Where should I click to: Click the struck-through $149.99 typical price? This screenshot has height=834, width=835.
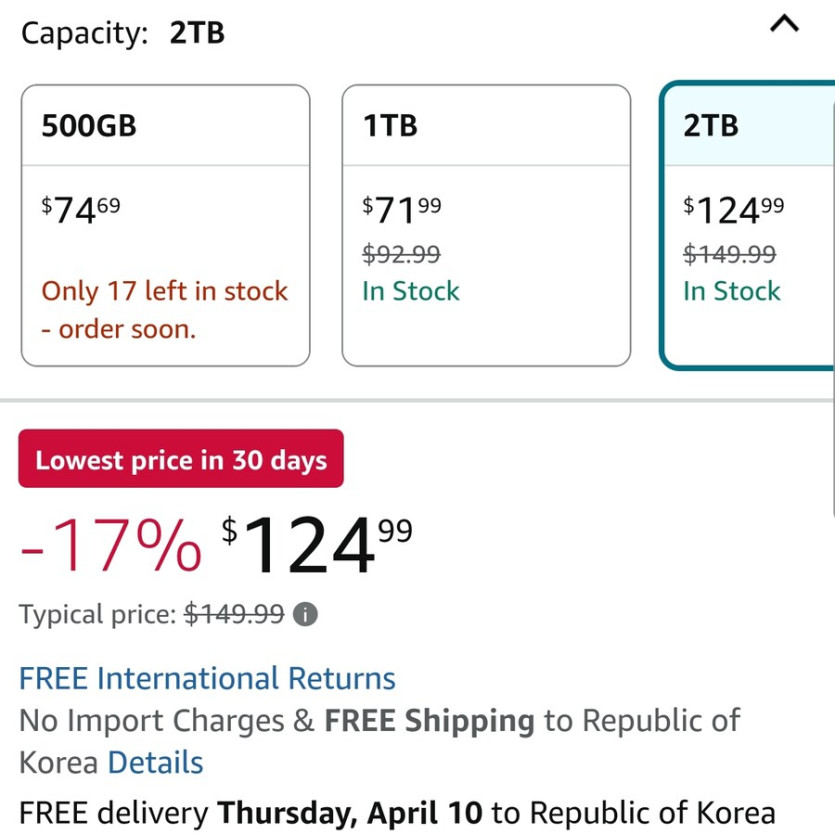click(235, 614)
